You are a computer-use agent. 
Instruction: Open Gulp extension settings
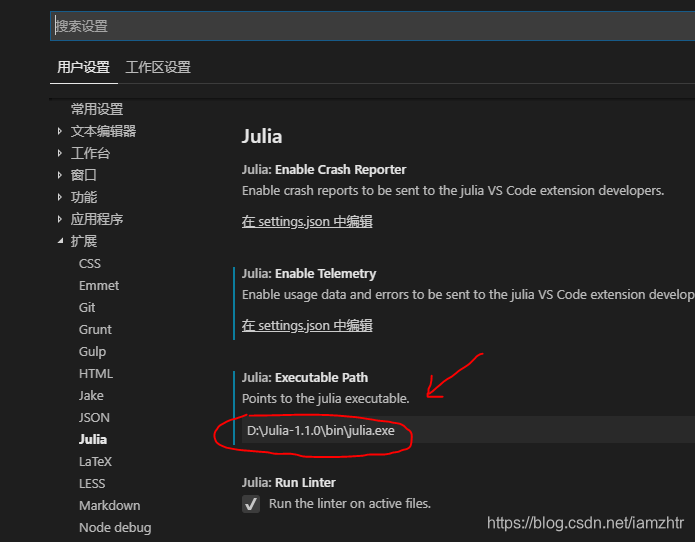click(92, 351)
